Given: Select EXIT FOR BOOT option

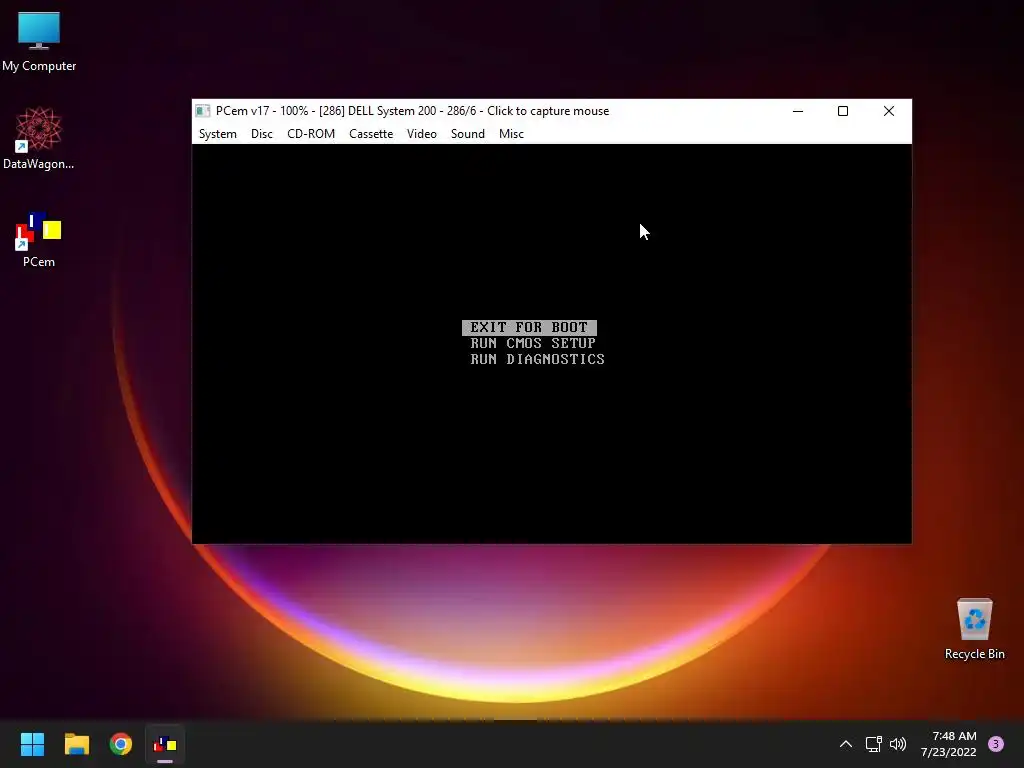Looking at the screenshot, I should coord(529,327).
